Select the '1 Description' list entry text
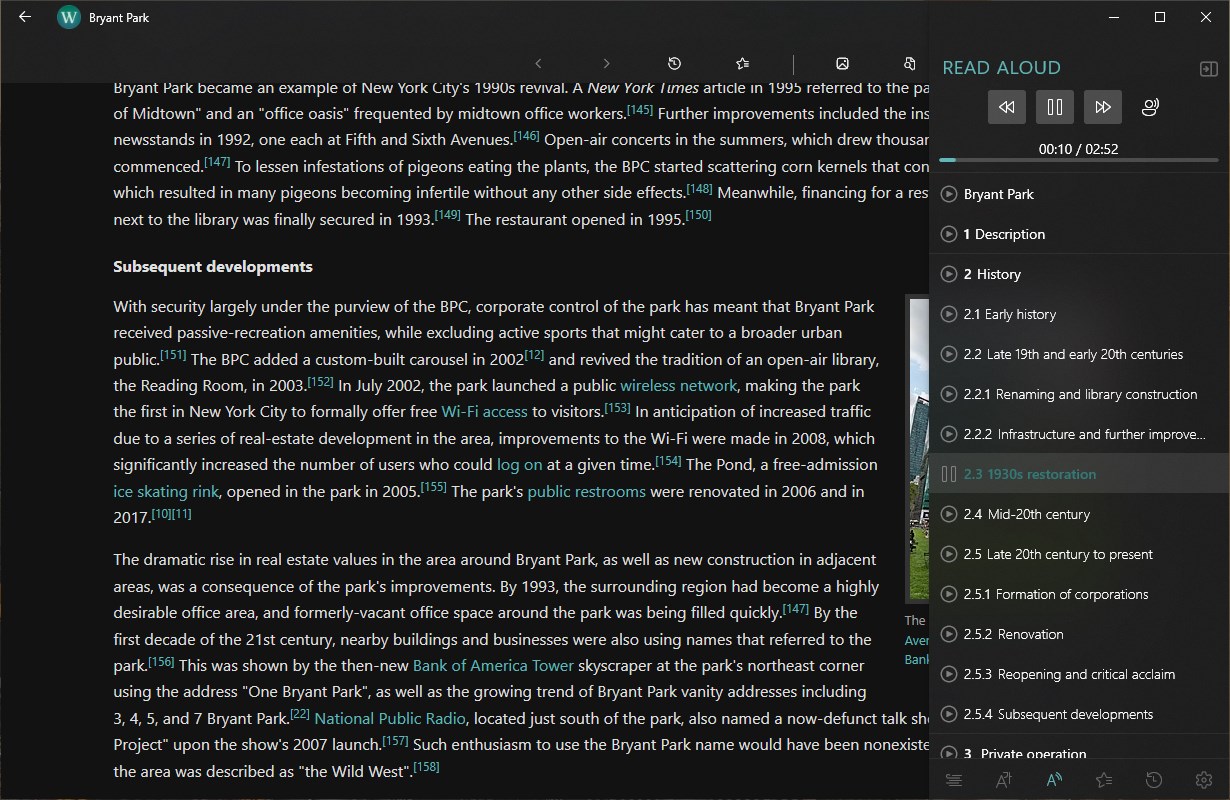Image resolution: width=1230 pixels, height=800 pixels. pyautogui.click(x=1004, y=234)
